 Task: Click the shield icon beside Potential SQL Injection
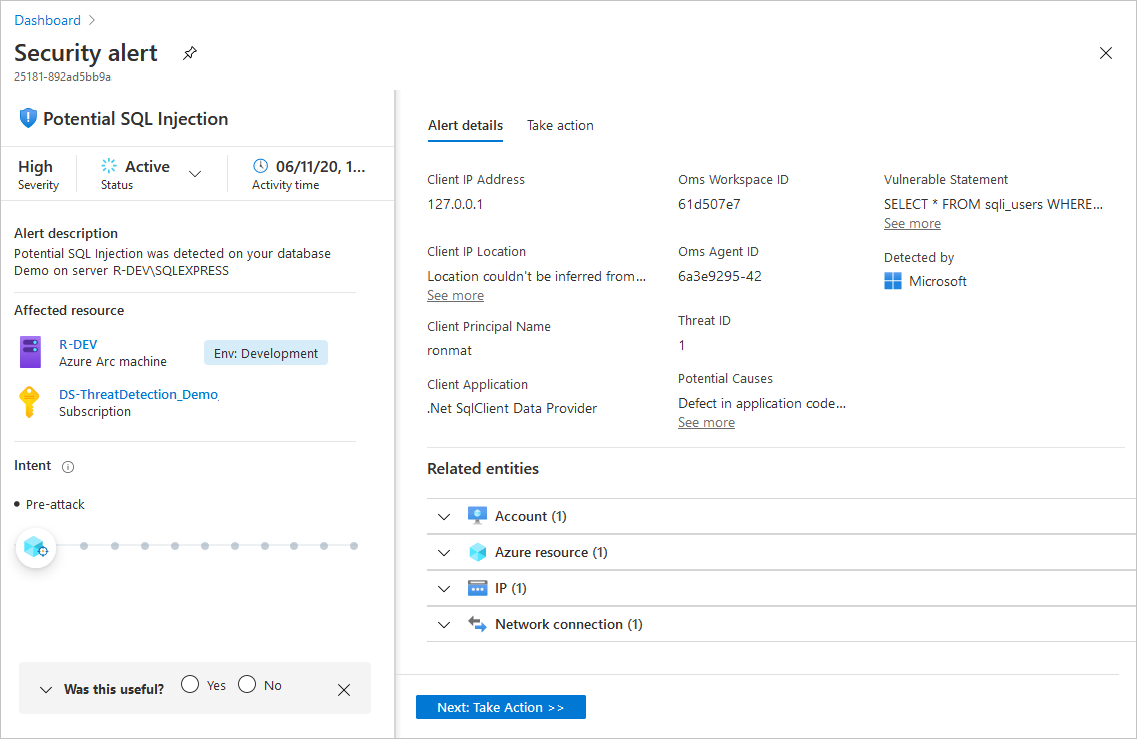[x=28, y=119]
